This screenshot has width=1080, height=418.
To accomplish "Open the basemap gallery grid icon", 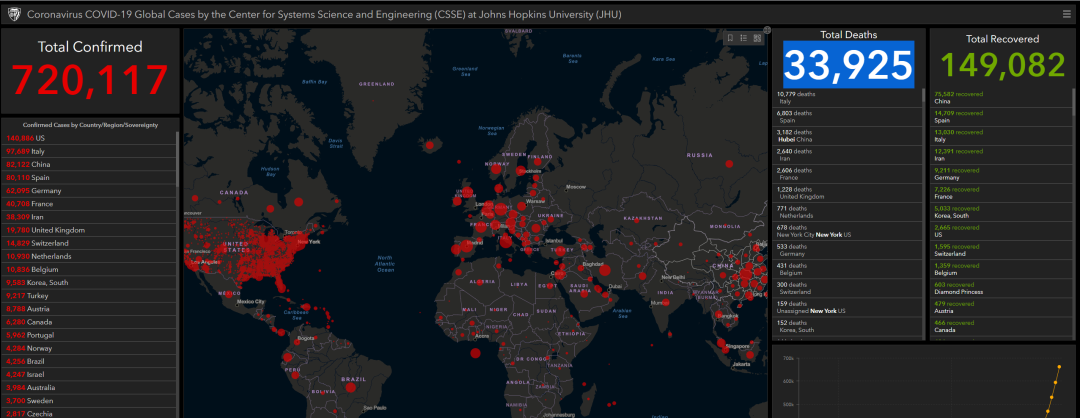I will pos(757,39).
